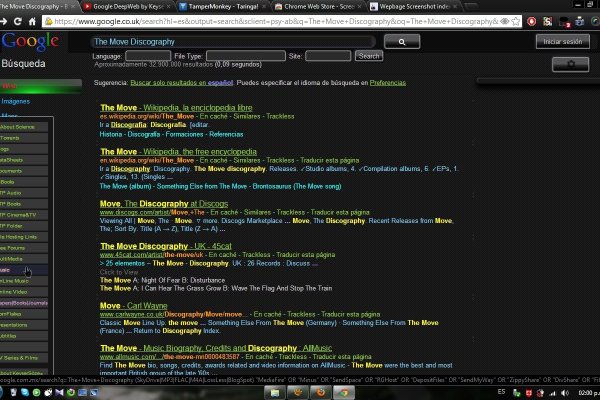The width and height of the screenshot is (600, 400).
Task: Click En caché on the en.wikipedia.org result
Action: point(214,160)
